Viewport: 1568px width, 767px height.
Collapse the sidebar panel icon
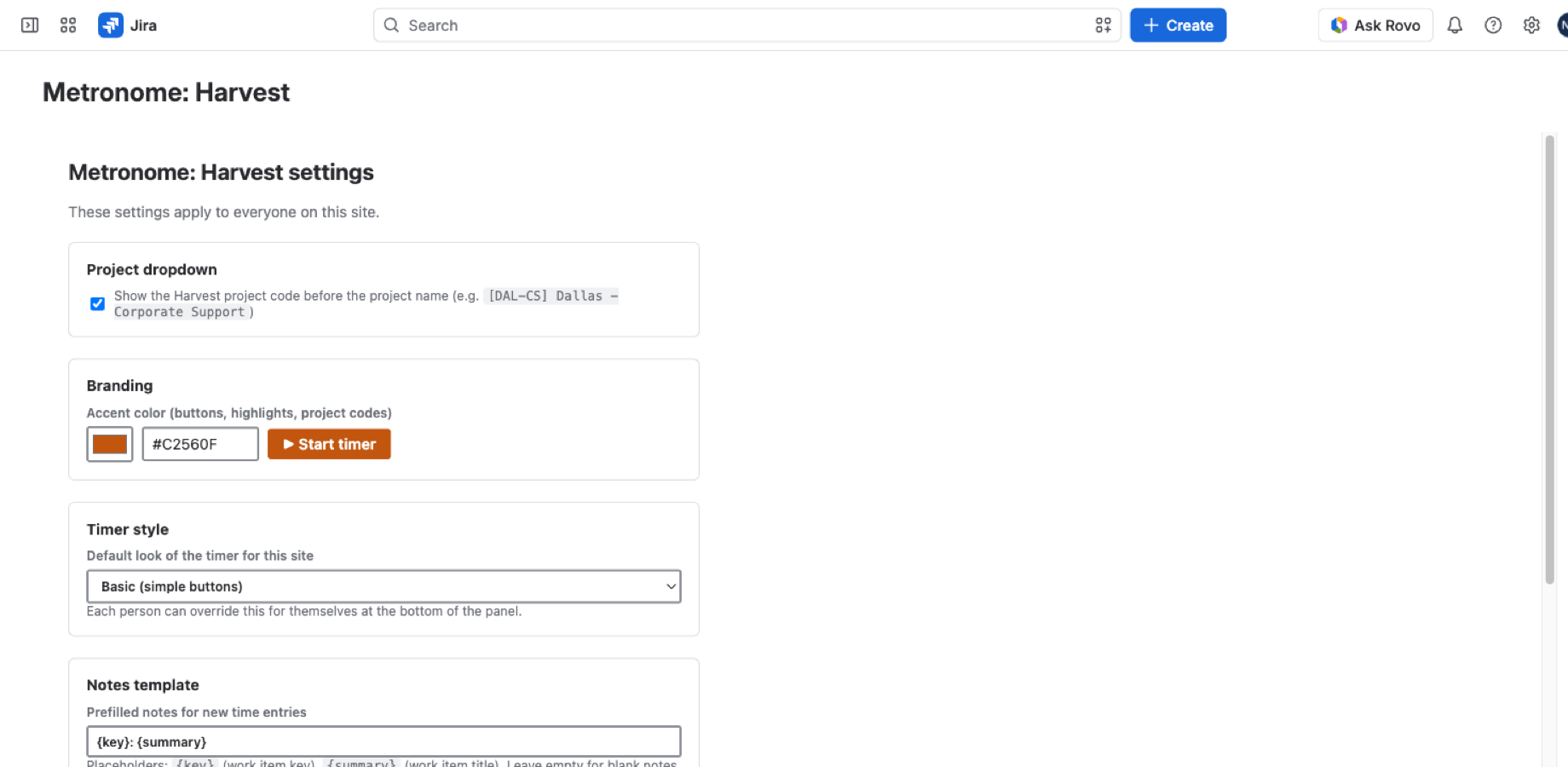(30, 26)
